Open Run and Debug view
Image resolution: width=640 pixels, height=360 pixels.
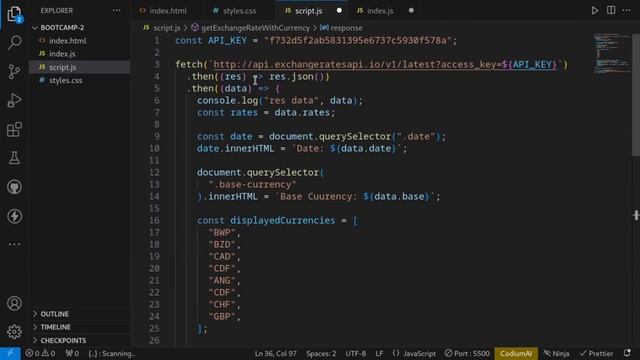14,100
